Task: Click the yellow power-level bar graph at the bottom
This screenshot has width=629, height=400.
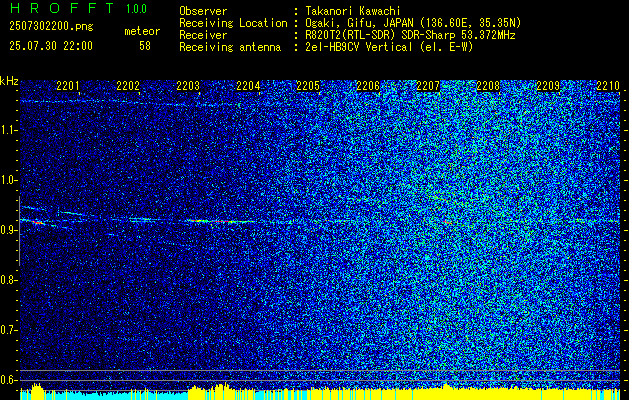Action: pos(320,394)
